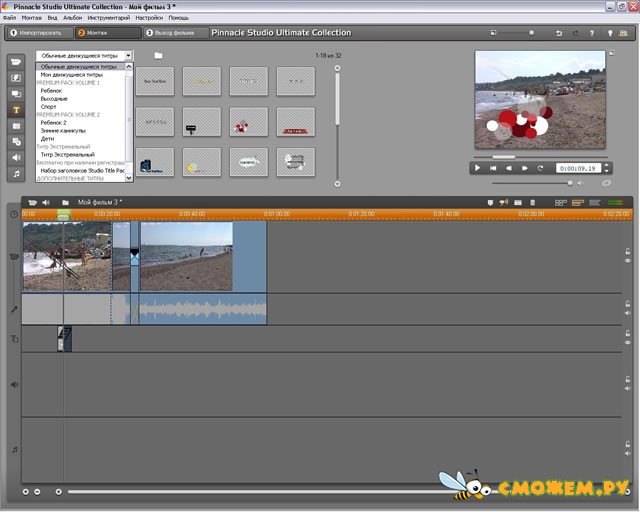Open the video album tab
The height and width of the screenshot is (512, 640).
(x=16, y=62)
